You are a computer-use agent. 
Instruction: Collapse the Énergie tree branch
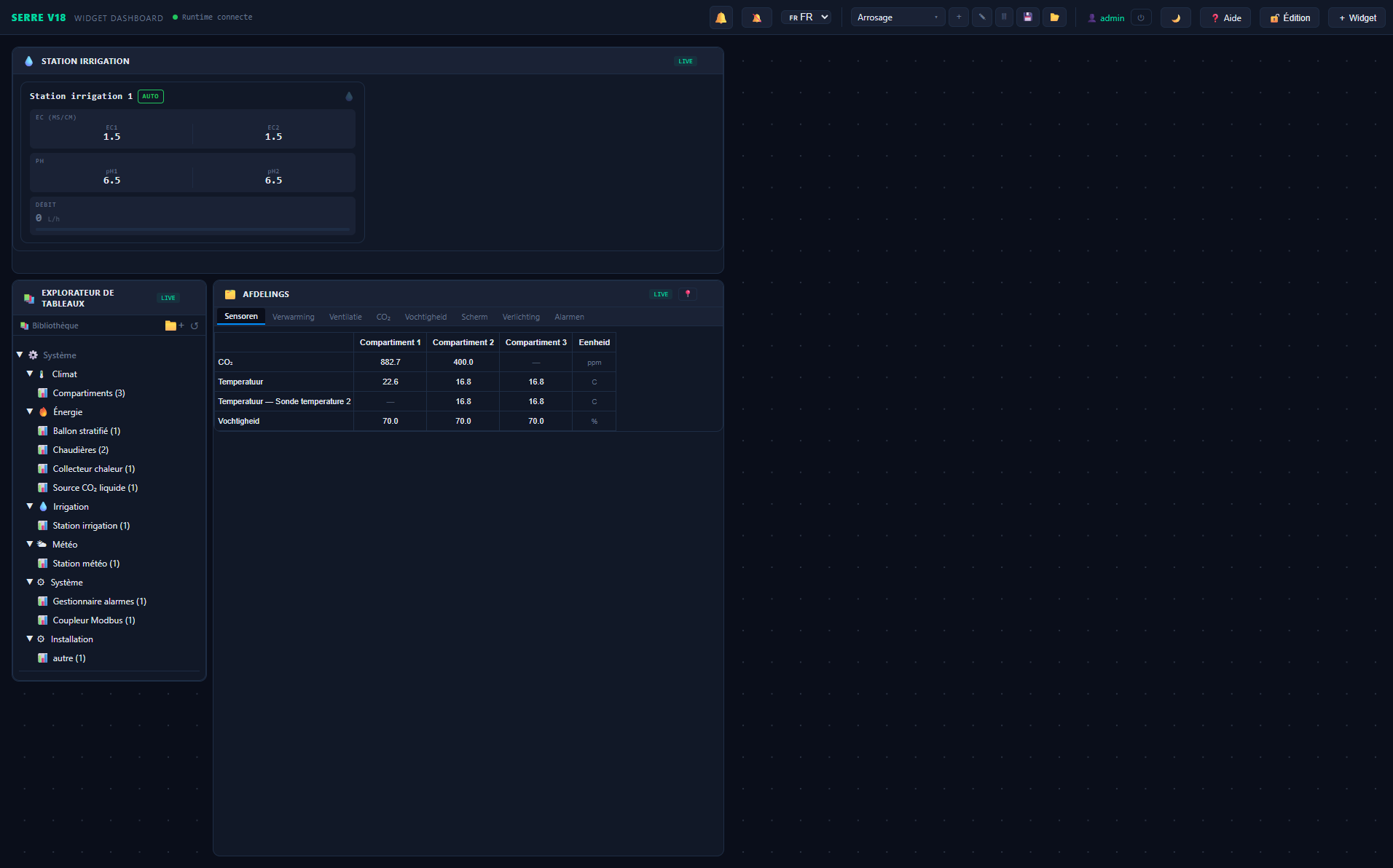coord(30,411)
